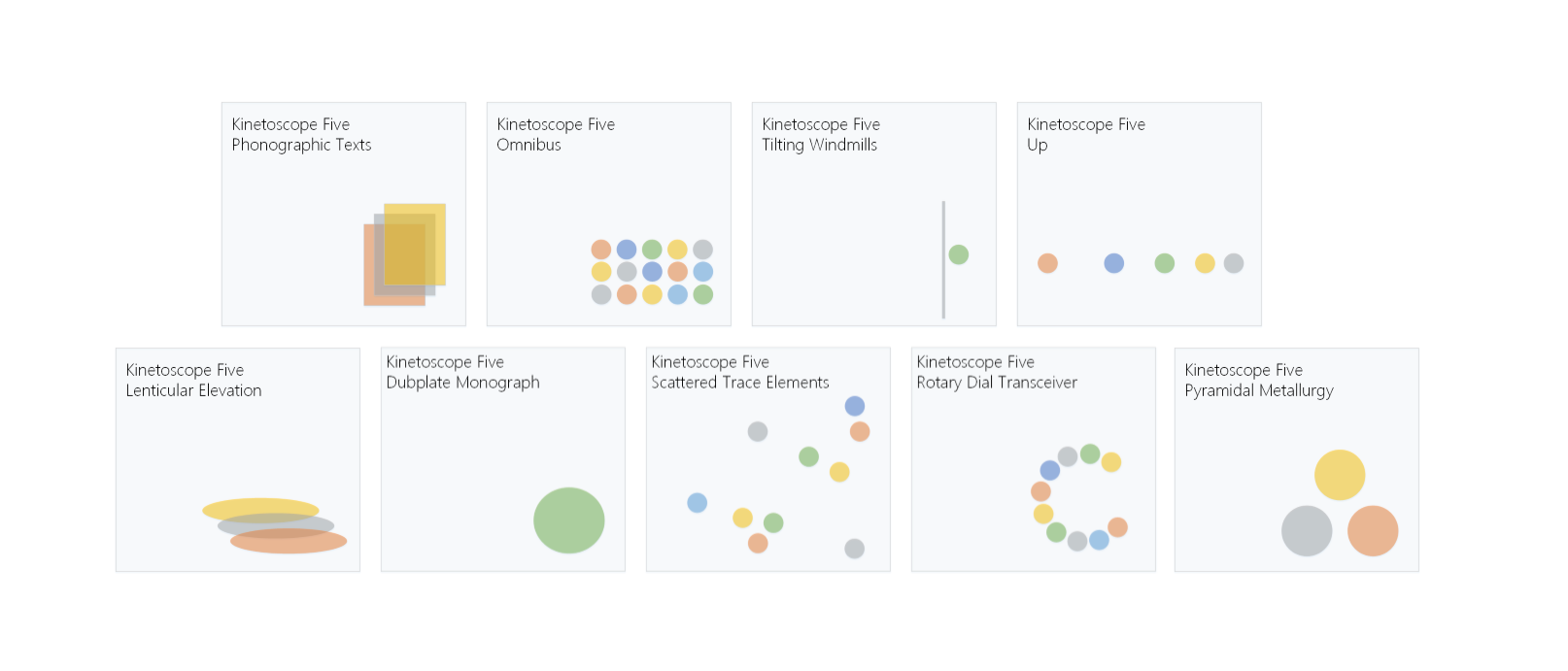Open the Dubplate Monograph card
This screenshot has height=671, width=1568.
point(503,459)
